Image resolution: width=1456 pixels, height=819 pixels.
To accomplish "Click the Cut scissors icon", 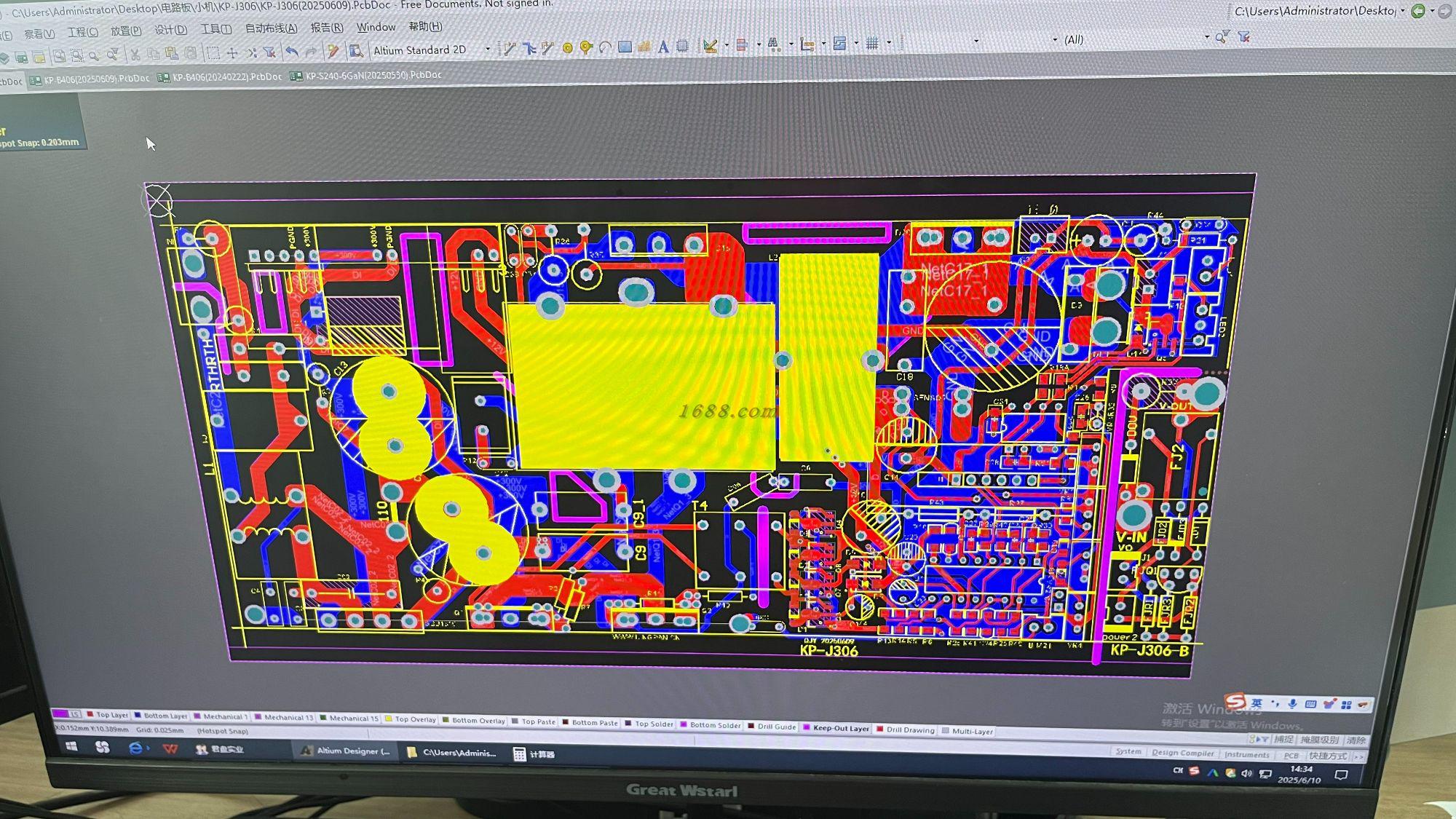I will (x=135, y=54).
